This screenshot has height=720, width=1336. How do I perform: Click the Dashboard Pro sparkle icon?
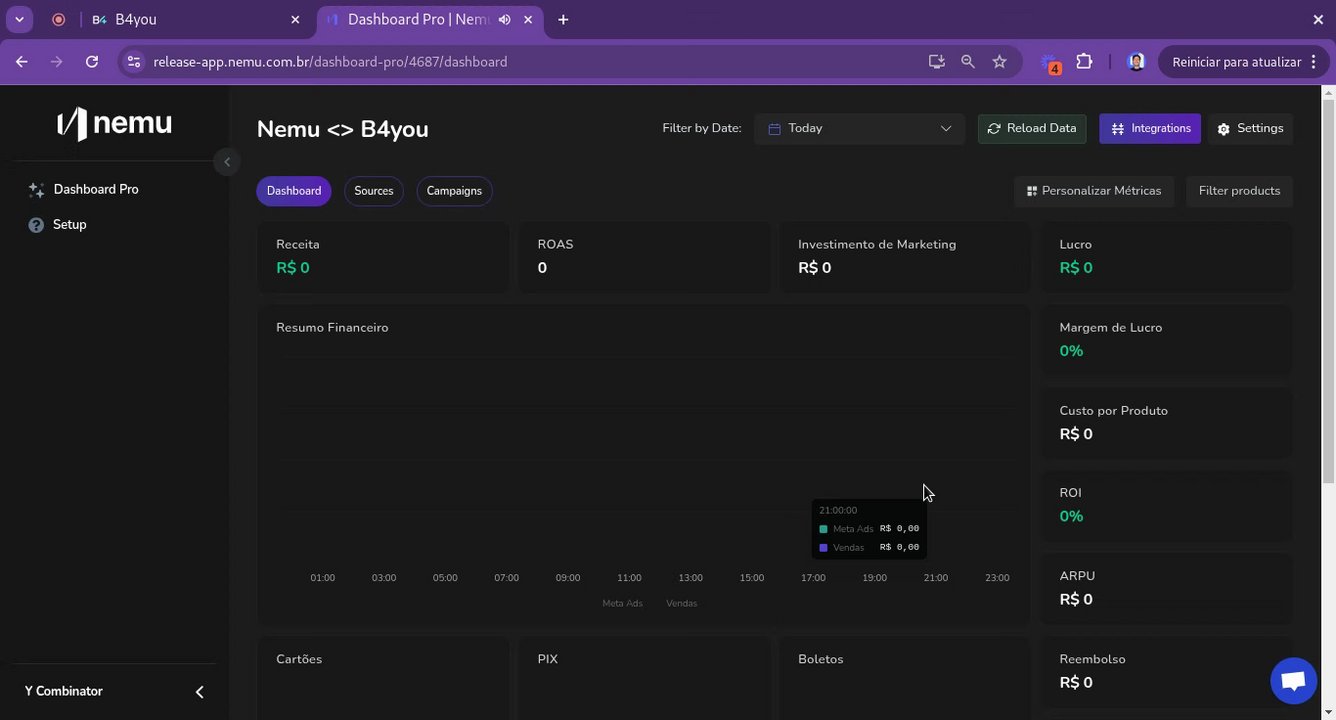[36, 190]
